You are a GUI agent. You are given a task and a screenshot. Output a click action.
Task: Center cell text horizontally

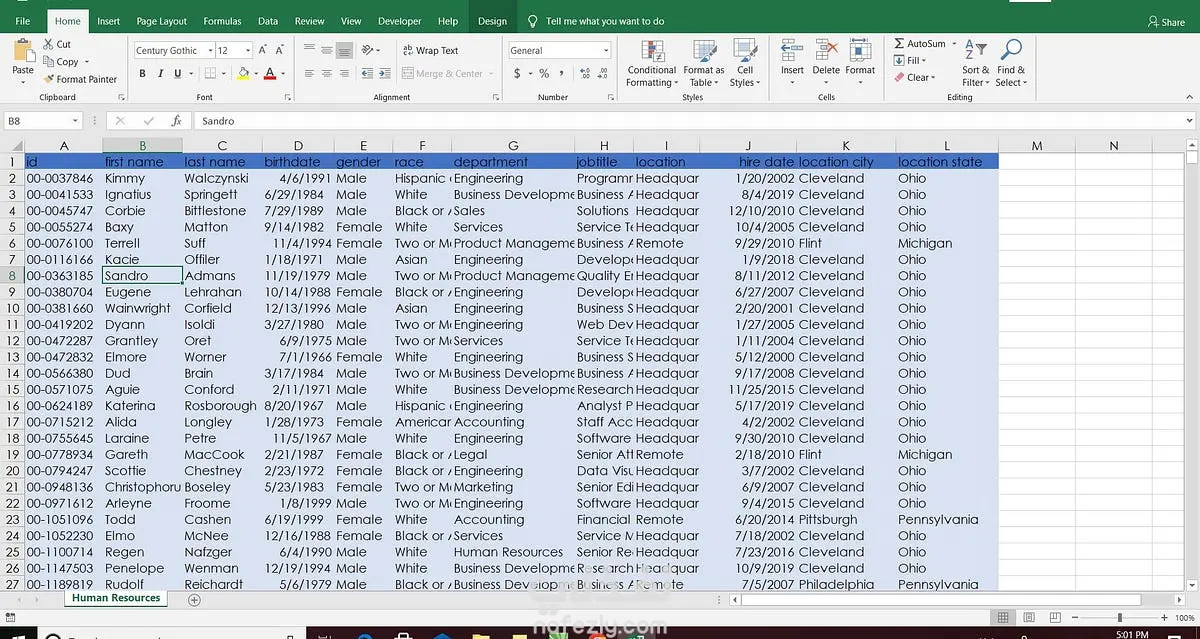pos(326,74)
